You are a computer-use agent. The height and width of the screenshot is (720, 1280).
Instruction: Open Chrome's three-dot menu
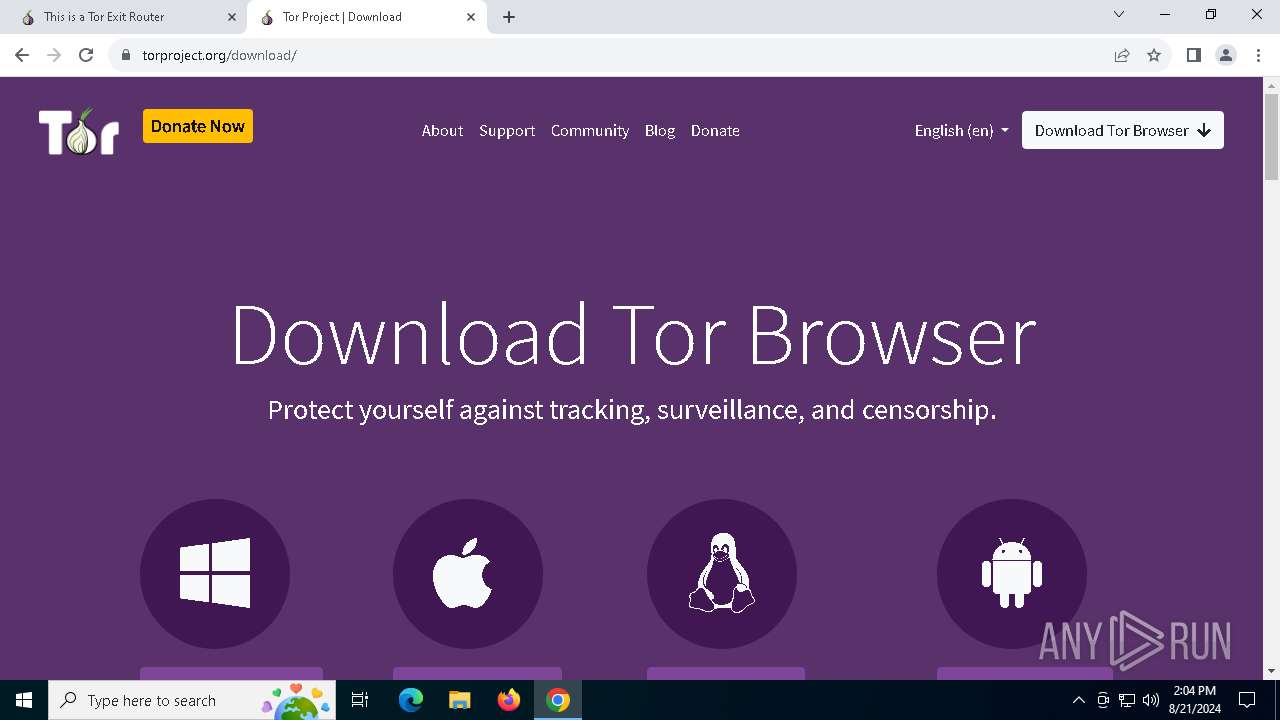tap(1258, 55)
